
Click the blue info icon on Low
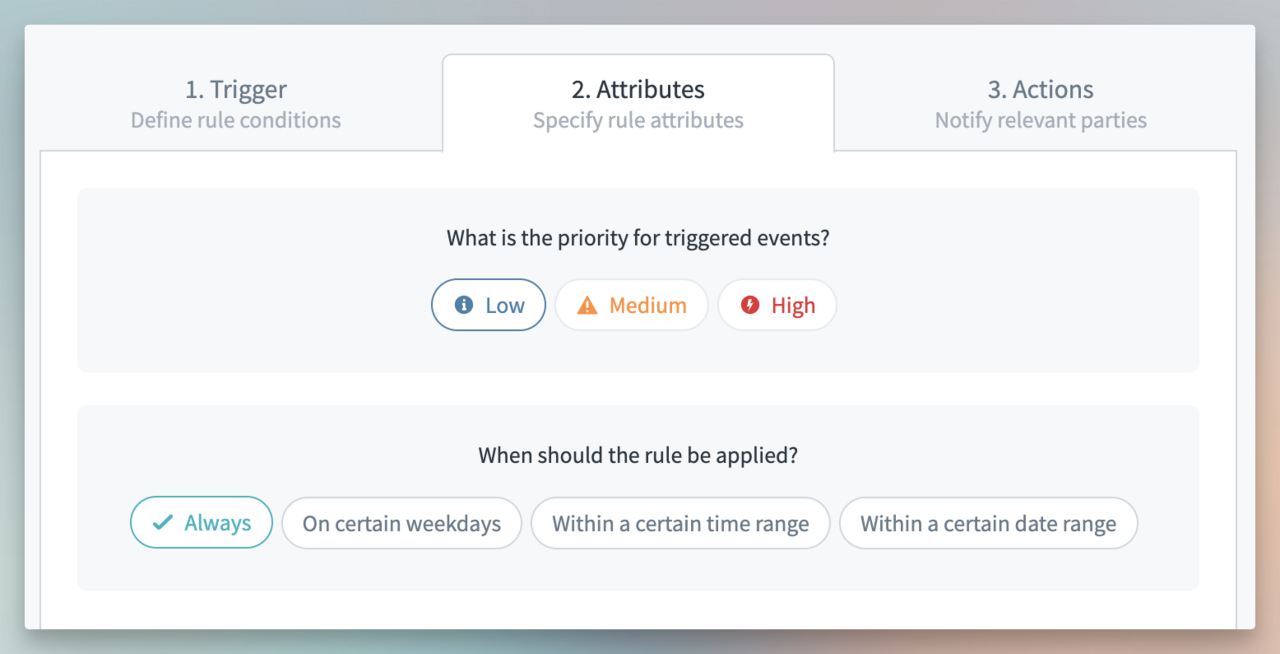click(x=464, y=305)
